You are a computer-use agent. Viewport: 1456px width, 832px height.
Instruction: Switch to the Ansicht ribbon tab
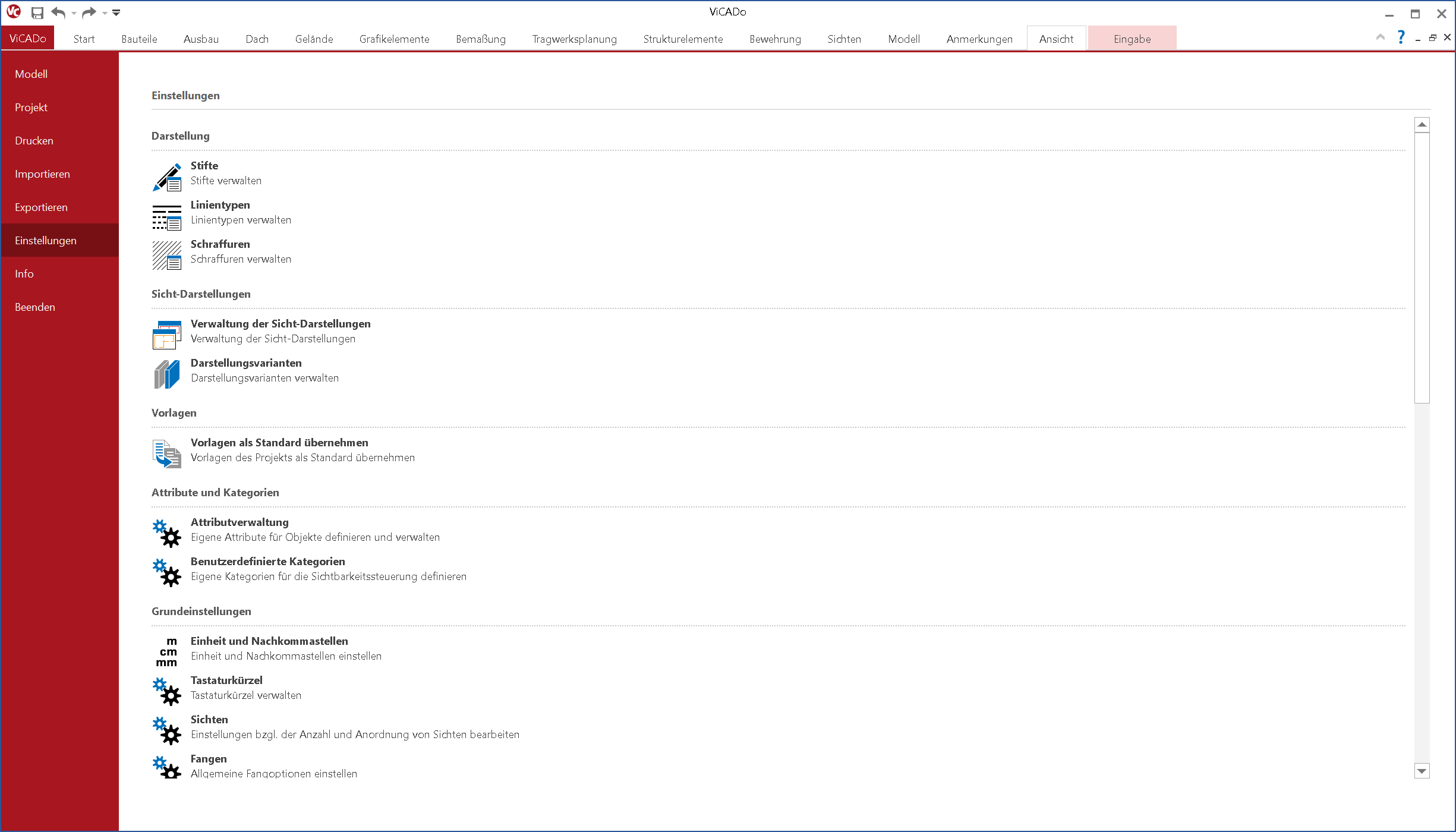coord(1057,39)
